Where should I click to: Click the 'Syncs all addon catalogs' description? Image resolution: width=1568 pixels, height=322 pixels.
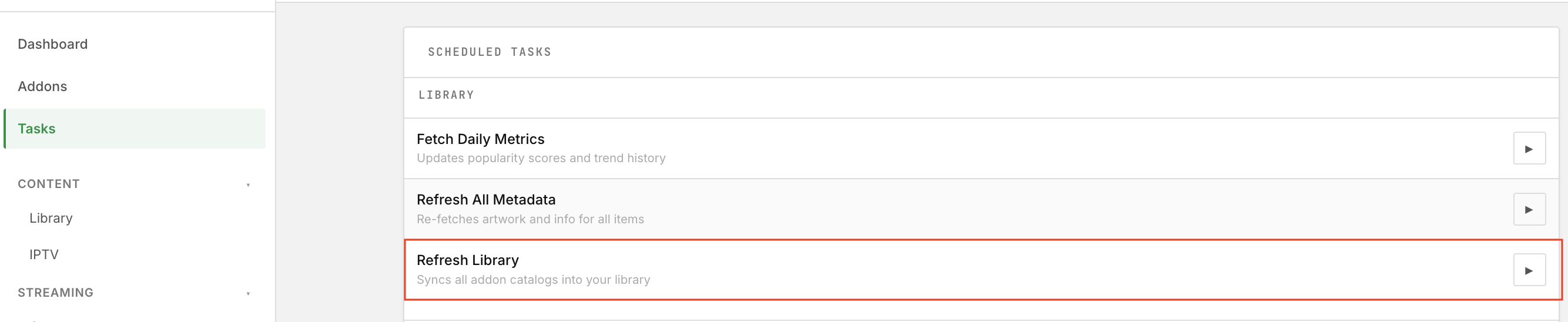tap(533, 280)
